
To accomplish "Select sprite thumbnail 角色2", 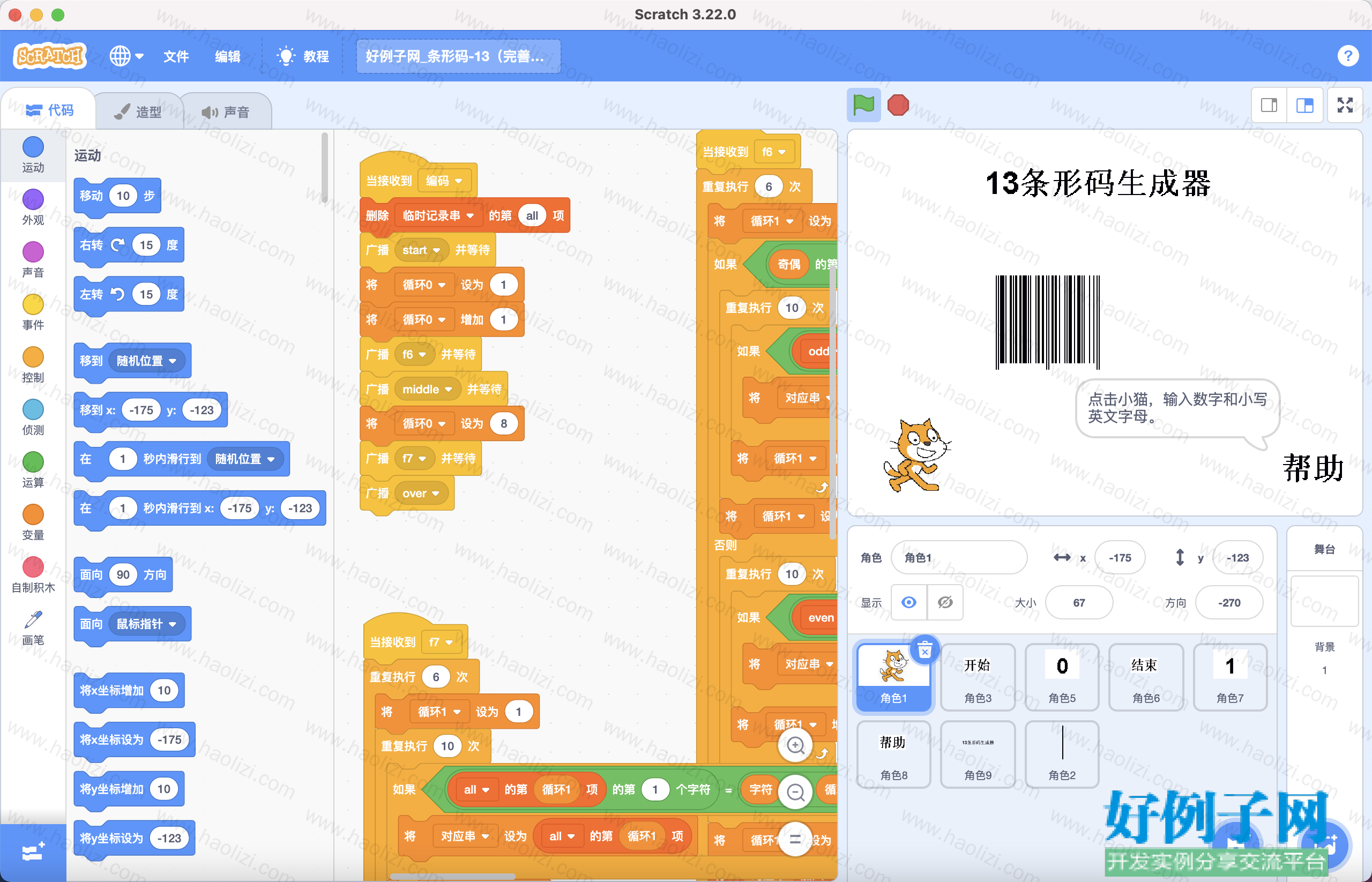I will pos(1062,754).
